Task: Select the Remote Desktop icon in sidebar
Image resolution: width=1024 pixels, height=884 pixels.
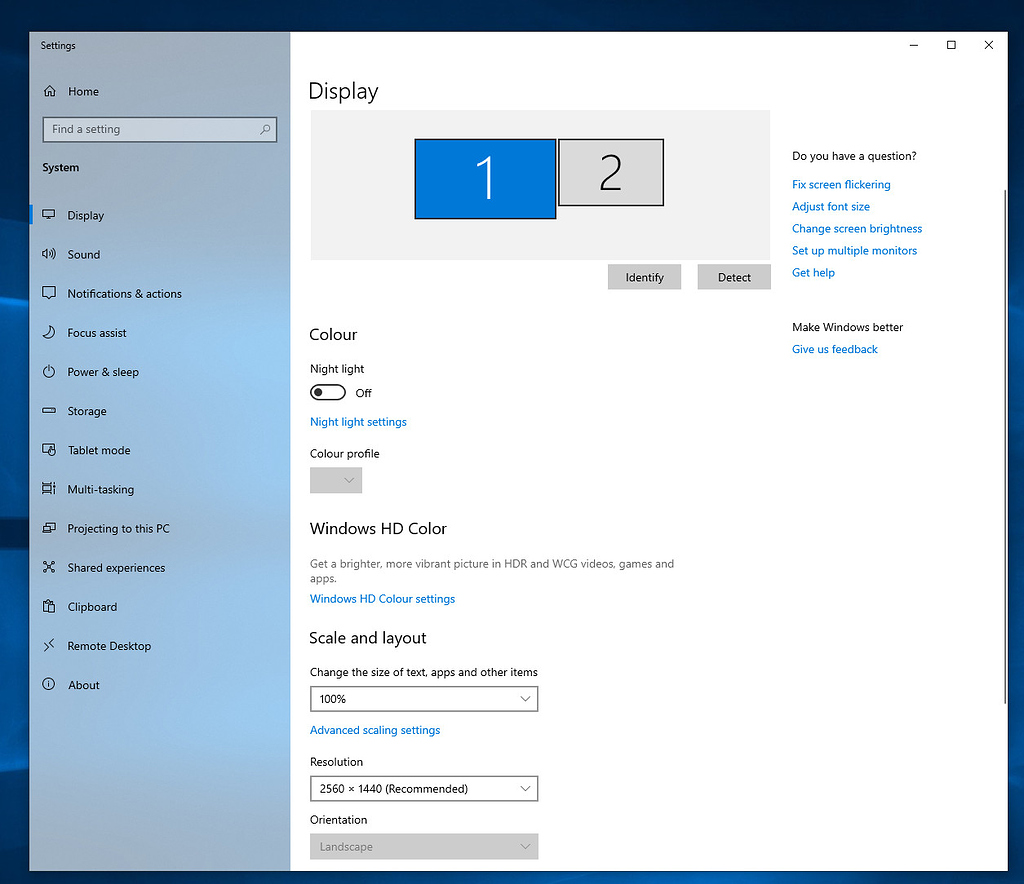Action: click(x=49, y=645)
